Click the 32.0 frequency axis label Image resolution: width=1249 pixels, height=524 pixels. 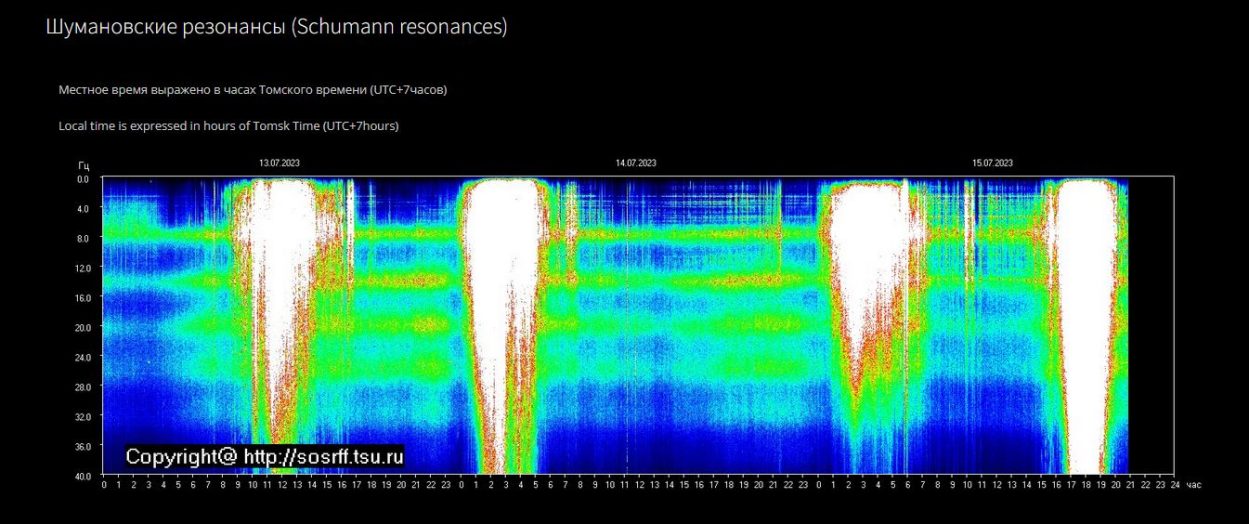point(82,416)
